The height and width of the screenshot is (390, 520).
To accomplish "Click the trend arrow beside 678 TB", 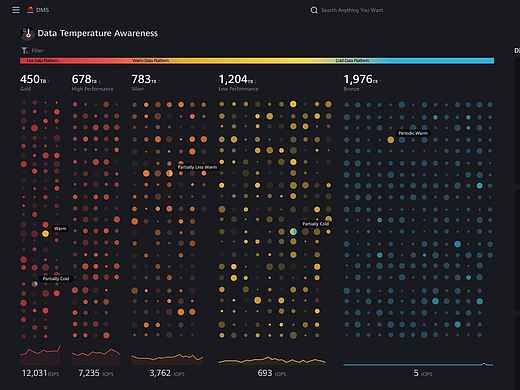I will point(99,81).
